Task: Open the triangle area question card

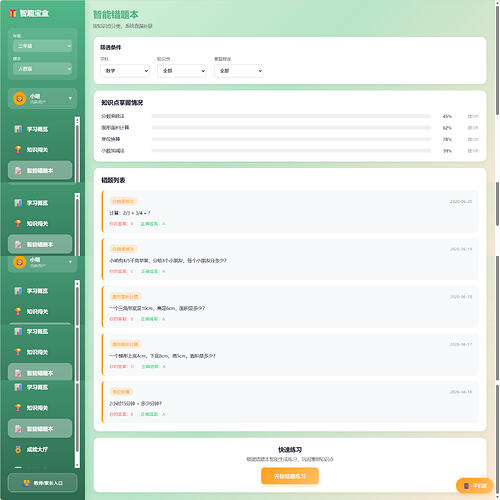Action: point(290,307)
